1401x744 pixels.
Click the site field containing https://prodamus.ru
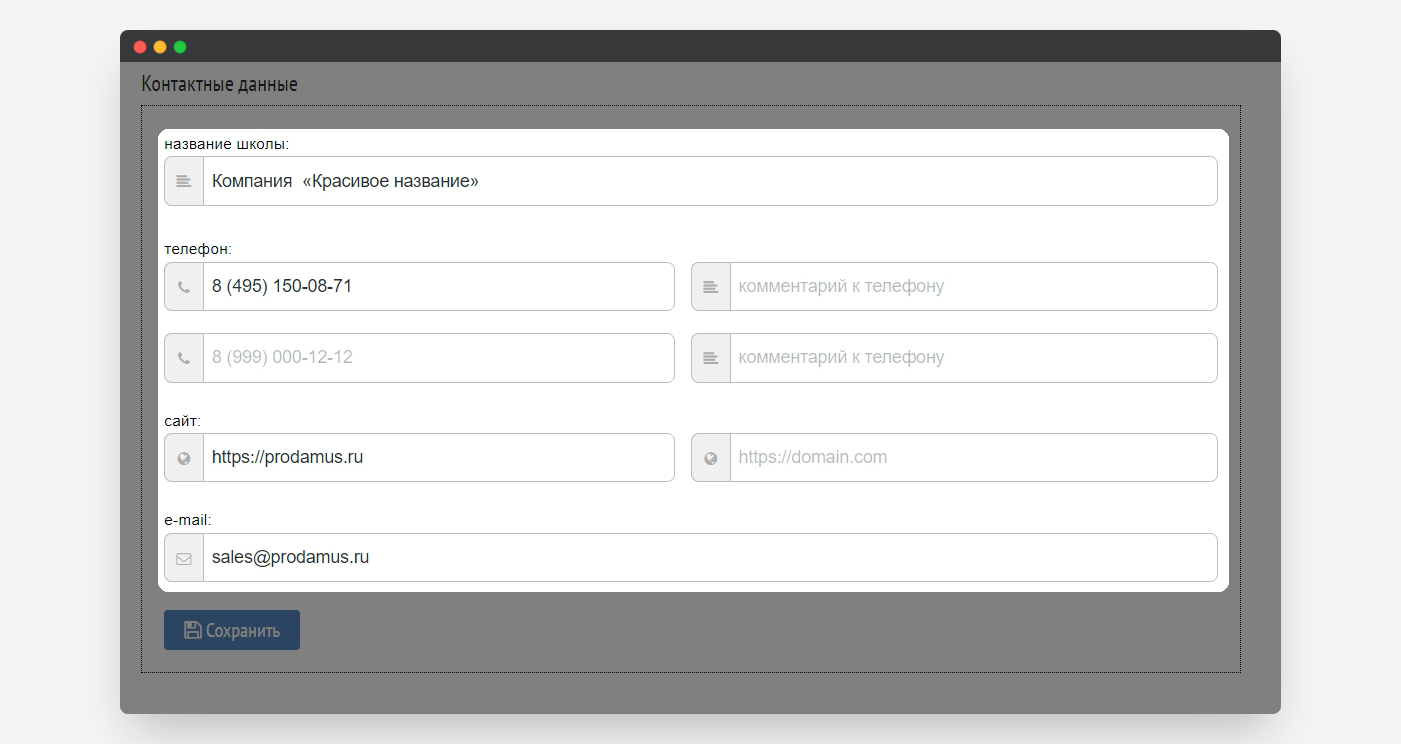(x=438, y=458)
